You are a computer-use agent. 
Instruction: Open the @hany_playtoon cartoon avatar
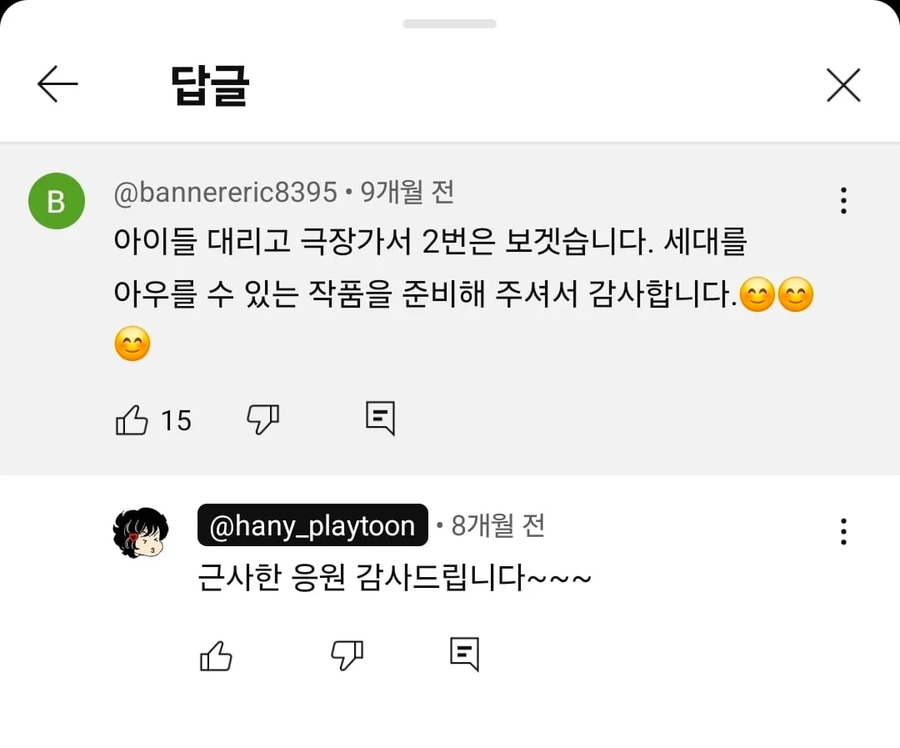click(x=140, y=533)
